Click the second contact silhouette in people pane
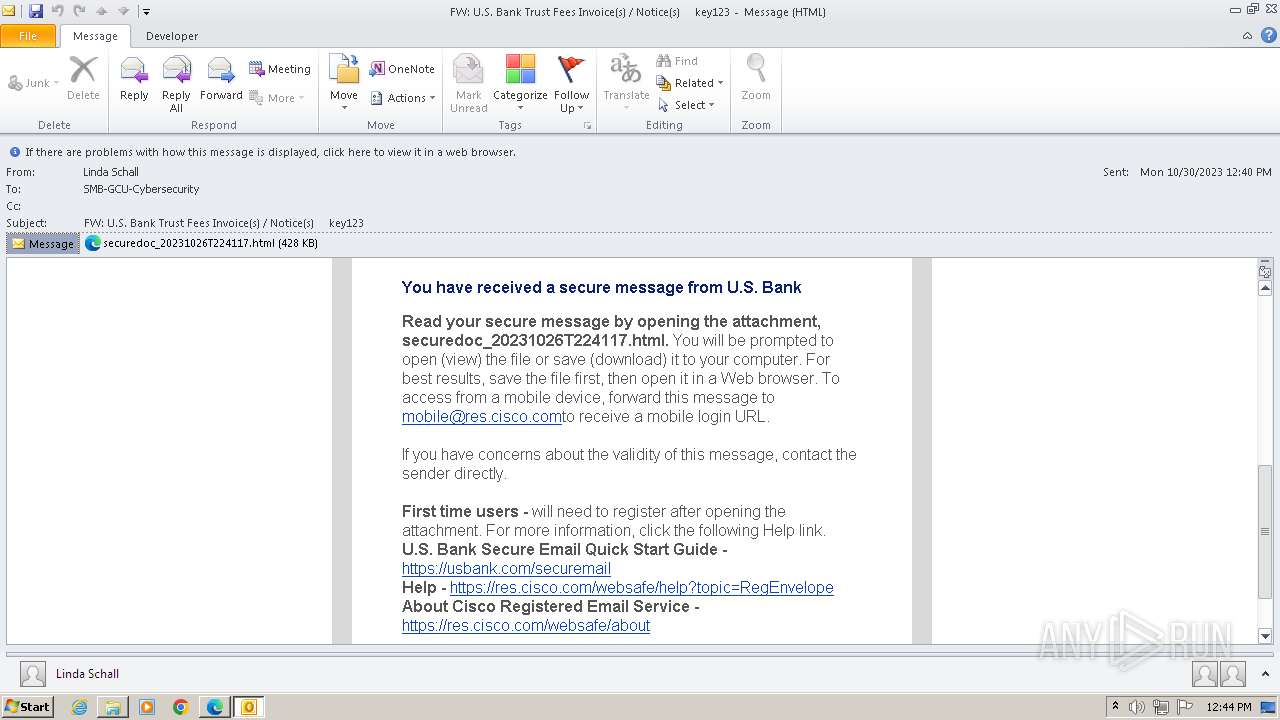This screenshot has height=720, width=1280. 1233,675
